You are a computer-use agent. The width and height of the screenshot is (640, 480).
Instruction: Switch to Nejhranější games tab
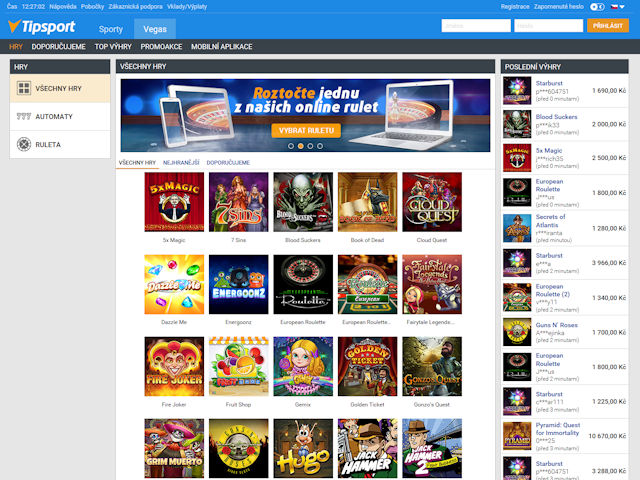pyautogui.click(x=181, y=162)
